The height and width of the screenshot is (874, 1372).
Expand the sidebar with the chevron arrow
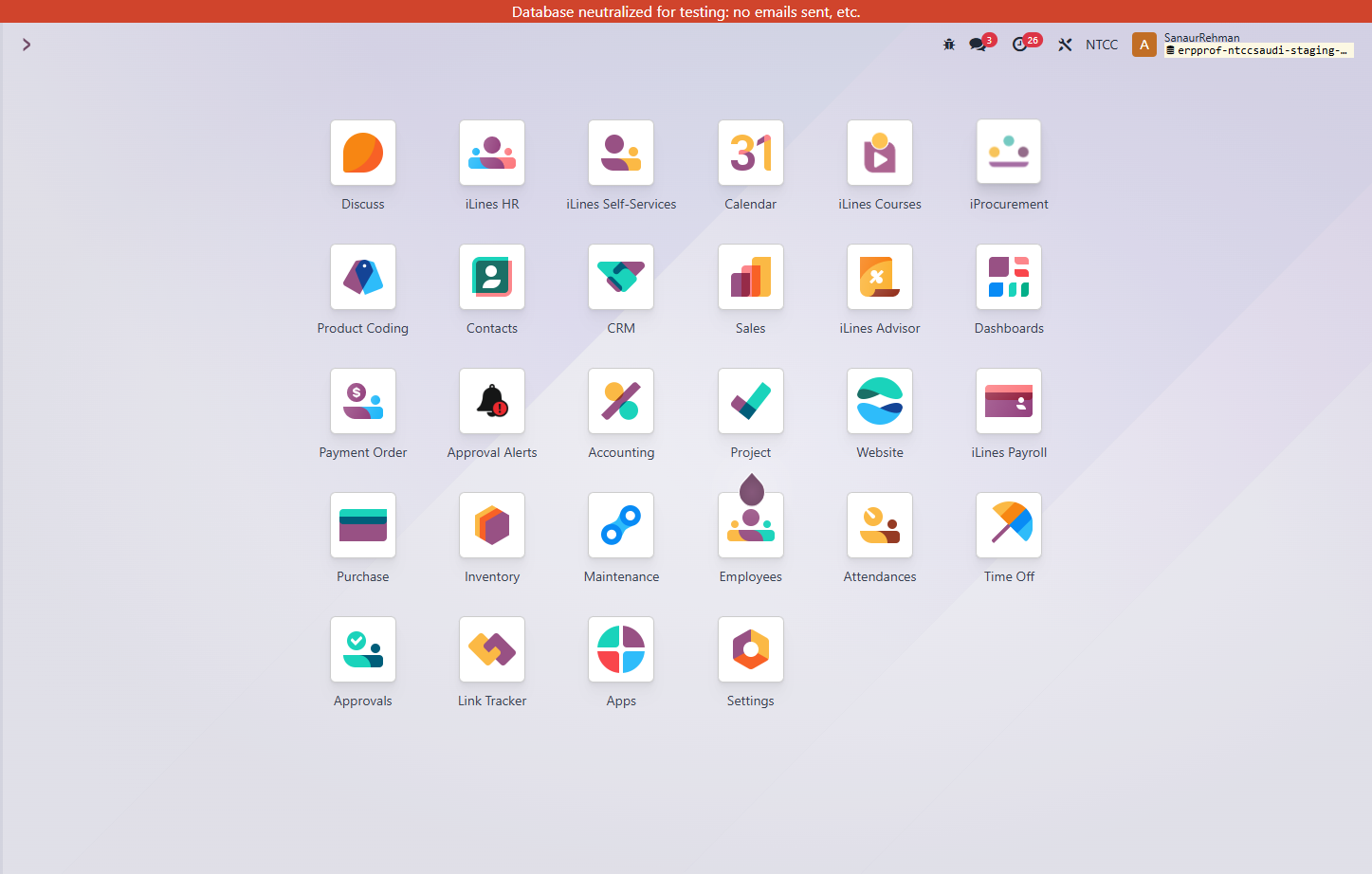[x=27, y=45]
